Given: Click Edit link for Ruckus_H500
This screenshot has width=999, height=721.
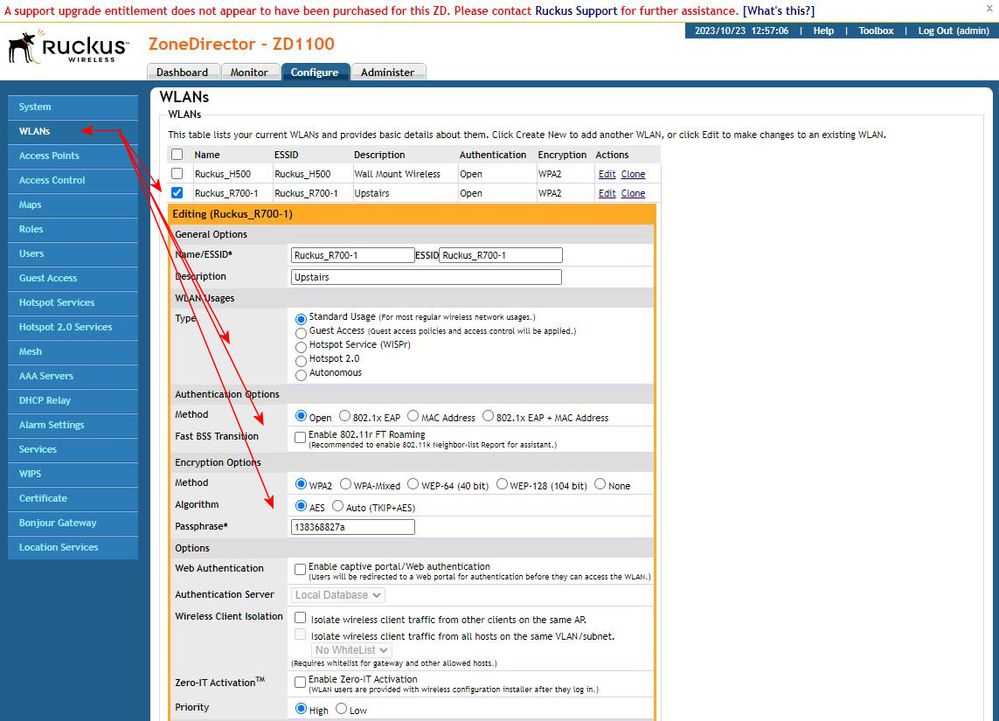Looking at the screenshot, I should pyautogui.click(x=606, y=174).
